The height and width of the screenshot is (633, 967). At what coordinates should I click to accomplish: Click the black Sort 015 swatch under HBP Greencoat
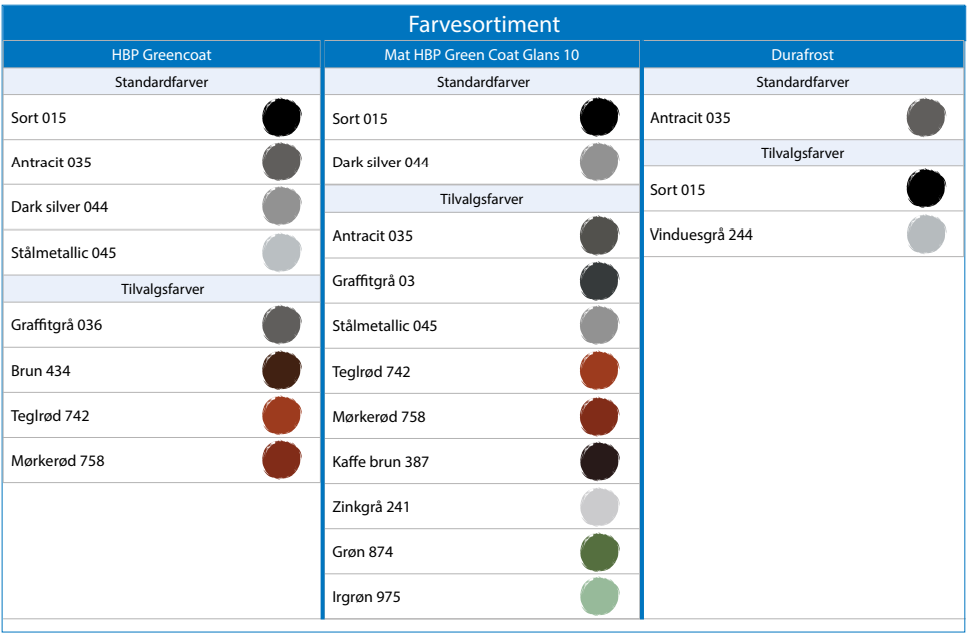click(x=282, y=117)
